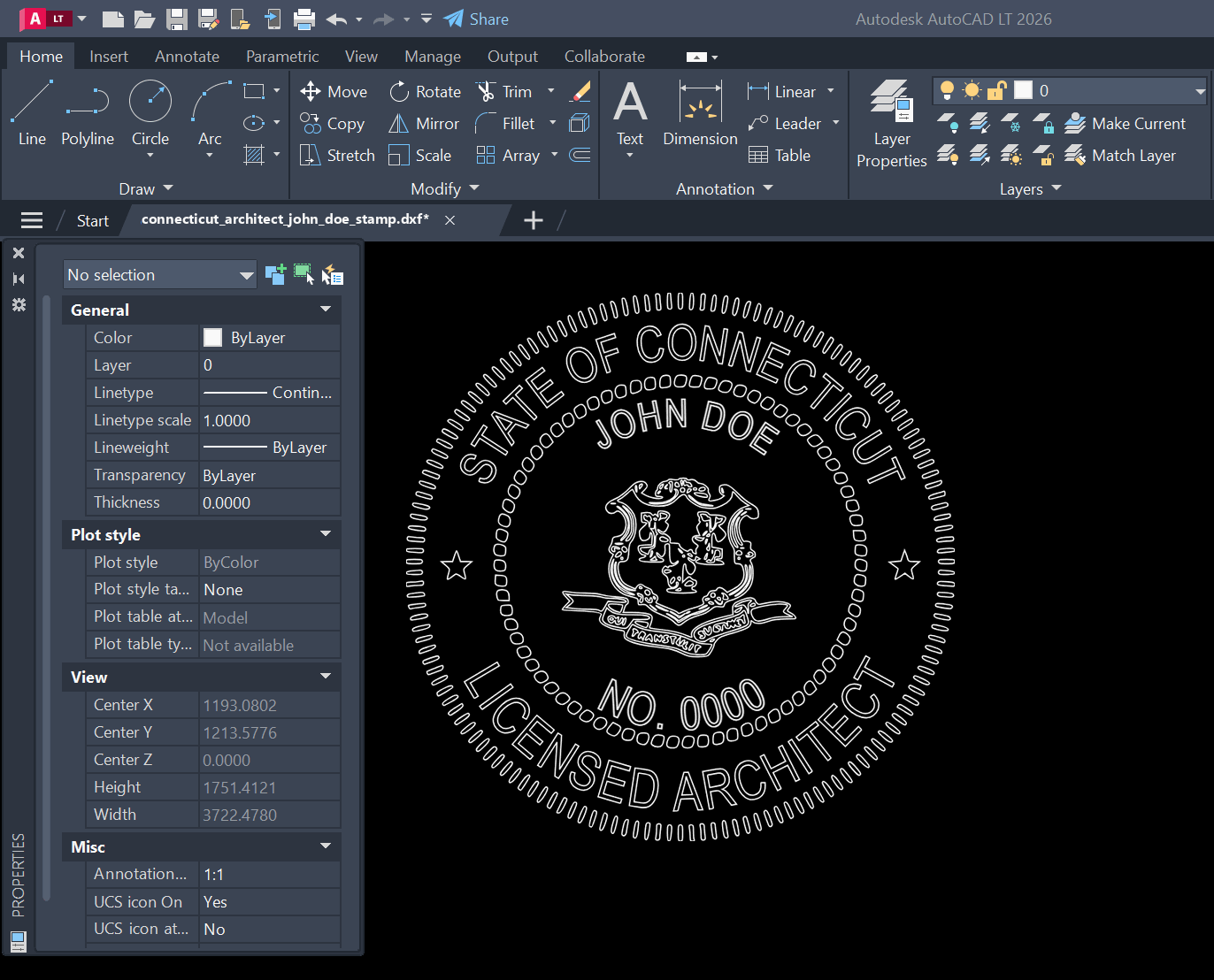Click the Offset icon in Modify
Screen dimensions: 1214x980
(580, 155)
